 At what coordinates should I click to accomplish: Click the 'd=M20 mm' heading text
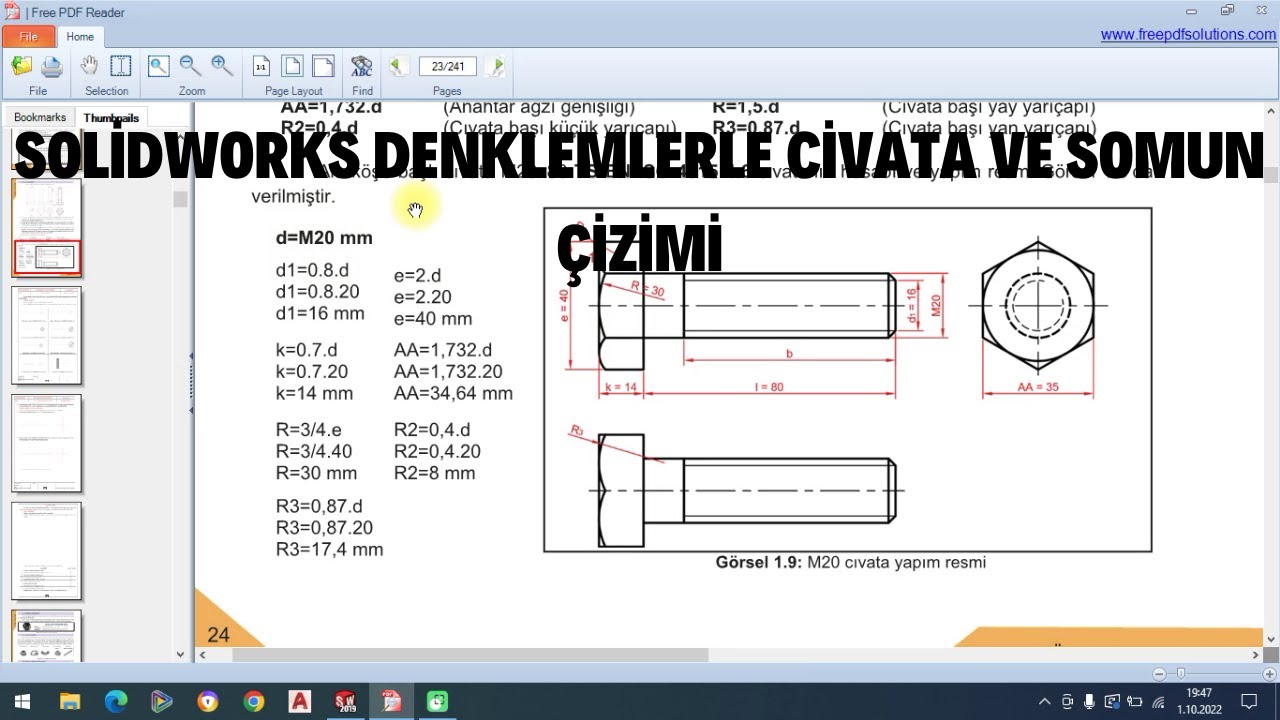(324, 238)
